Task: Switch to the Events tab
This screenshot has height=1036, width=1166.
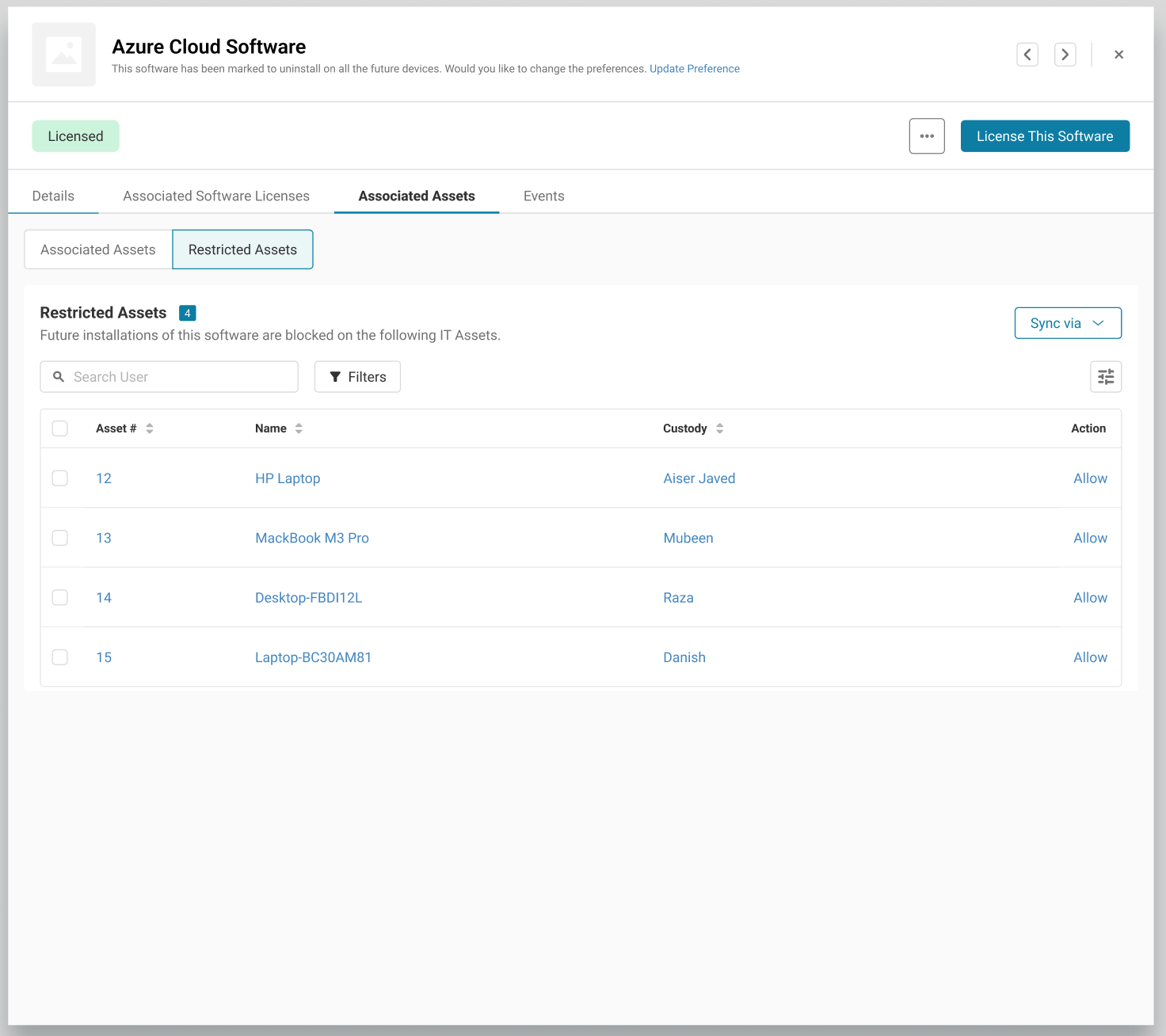Action: [x=543, y=196]
